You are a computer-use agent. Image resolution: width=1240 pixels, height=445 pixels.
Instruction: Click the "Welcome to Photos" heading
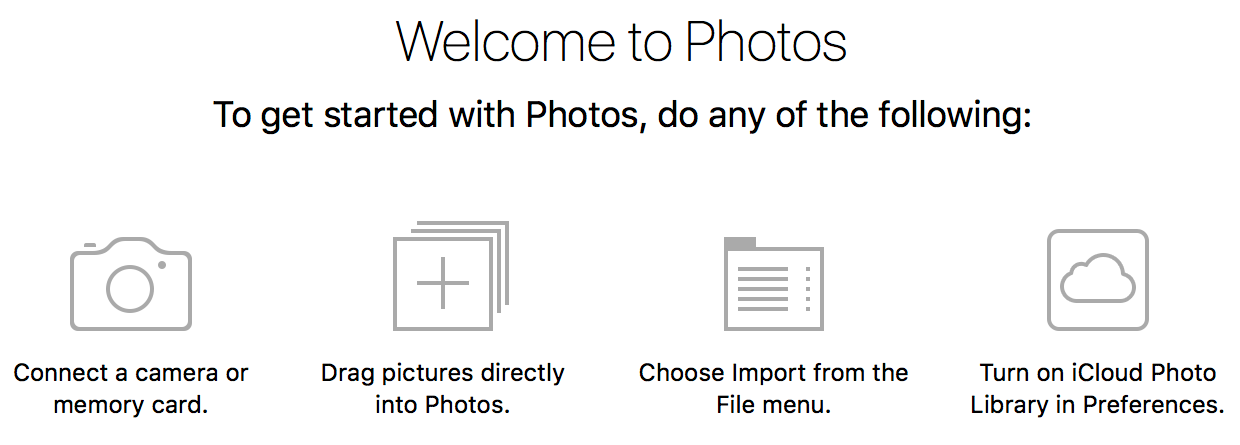tap(621, 42)
